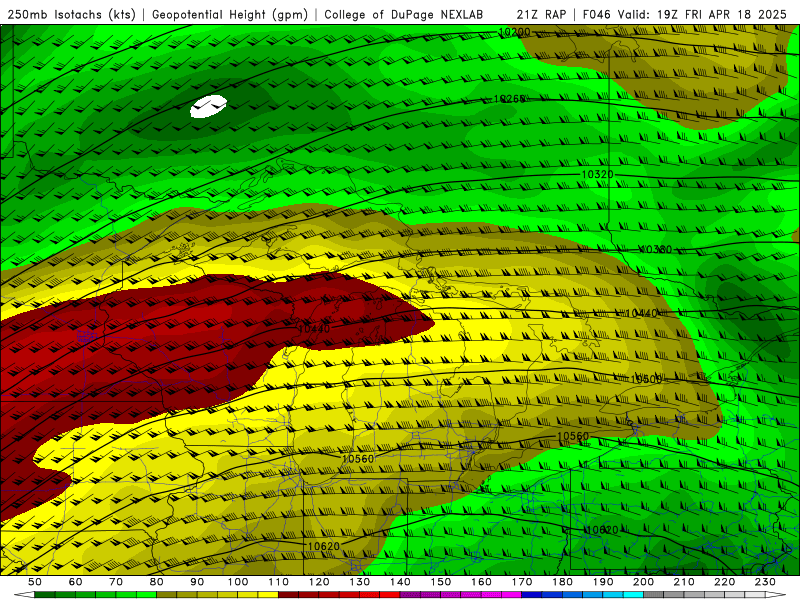Click the 10380 height contour label

point(656,249)
